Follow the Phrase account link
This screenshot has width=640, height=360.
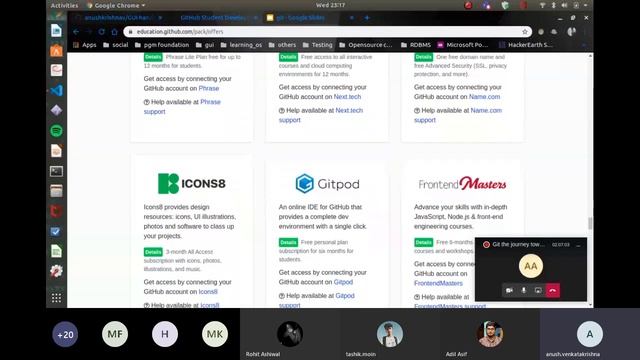click(x=209, y=88)
